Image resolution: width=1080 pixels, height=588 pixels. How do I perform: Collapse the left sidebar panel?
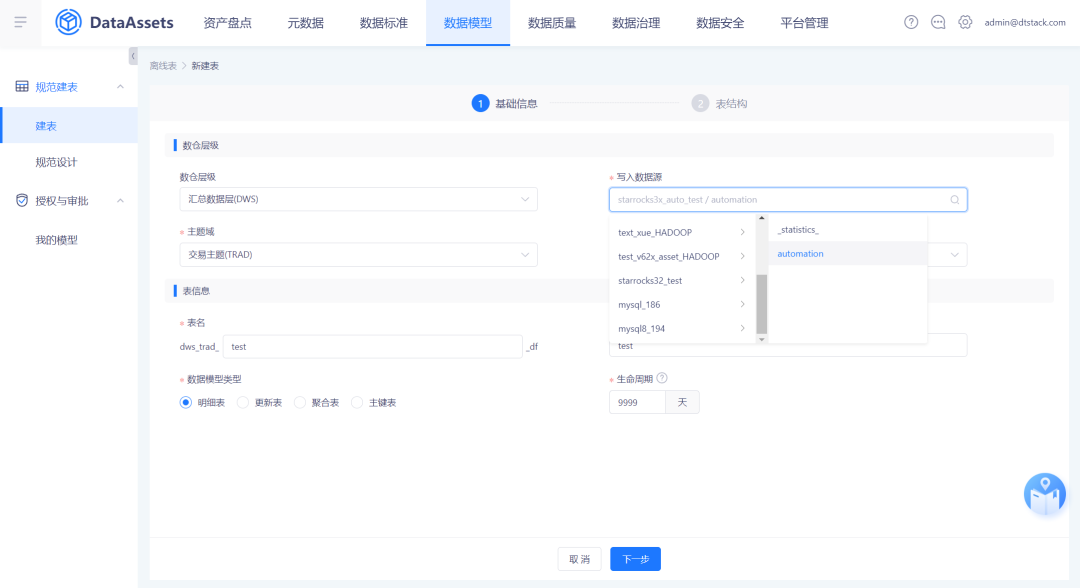[133, 57]
